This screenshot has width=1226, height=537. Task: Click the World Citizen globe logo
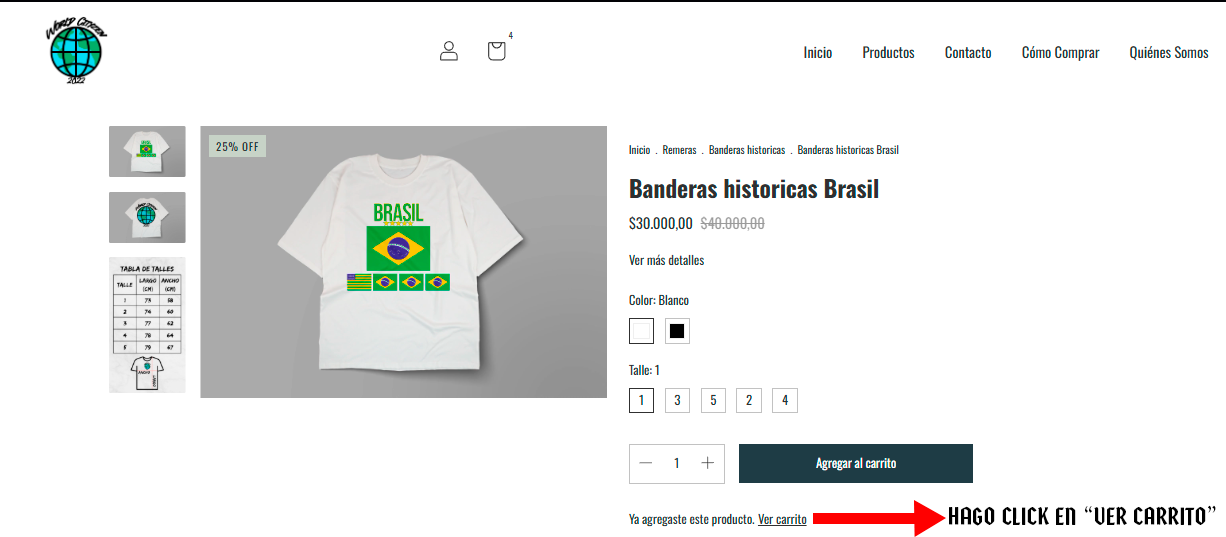pos(76,51)
